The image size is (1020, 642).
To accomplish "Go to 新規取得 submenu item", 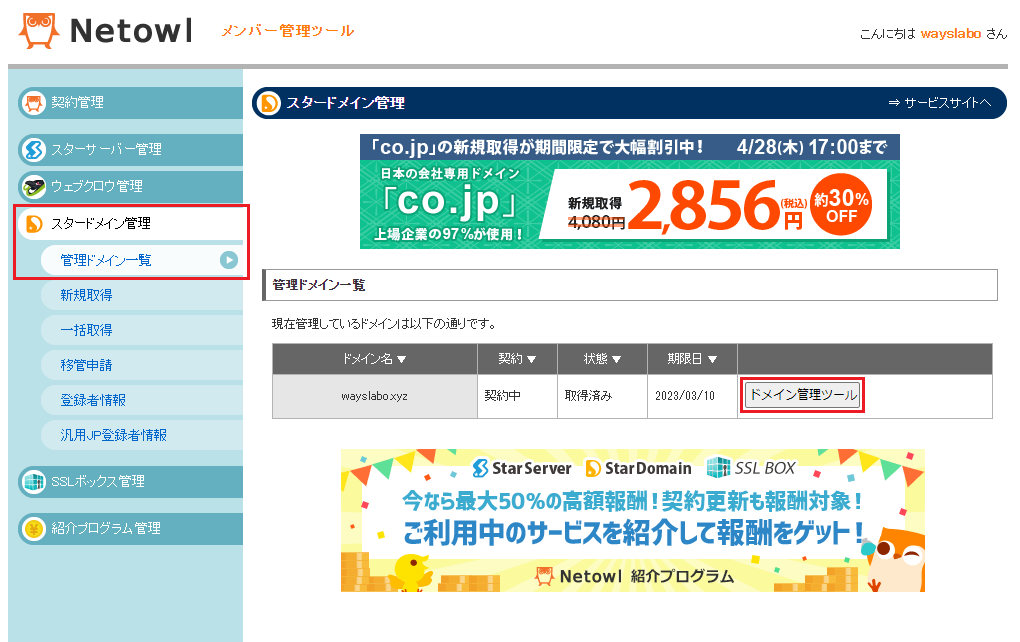I will coord(142,295).
